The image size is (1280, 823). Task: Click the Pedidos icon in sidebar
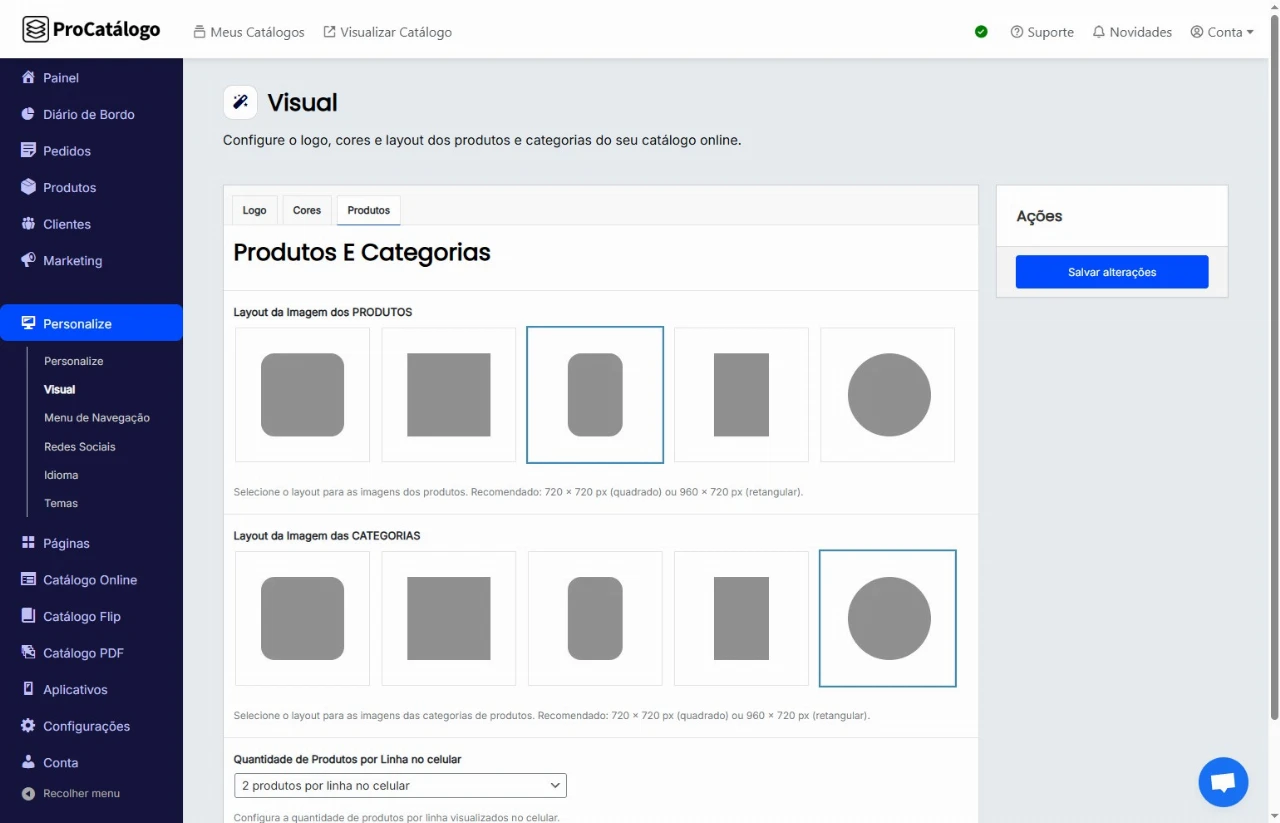point(28,151)
